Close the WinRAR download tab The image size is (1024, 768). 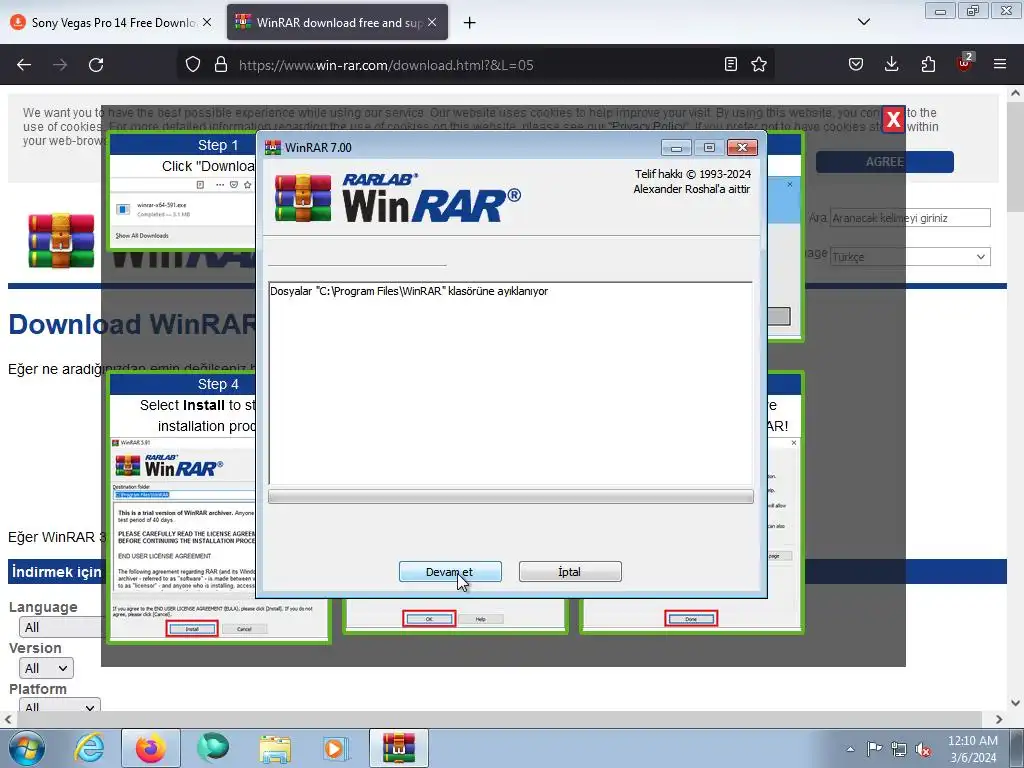432,22
